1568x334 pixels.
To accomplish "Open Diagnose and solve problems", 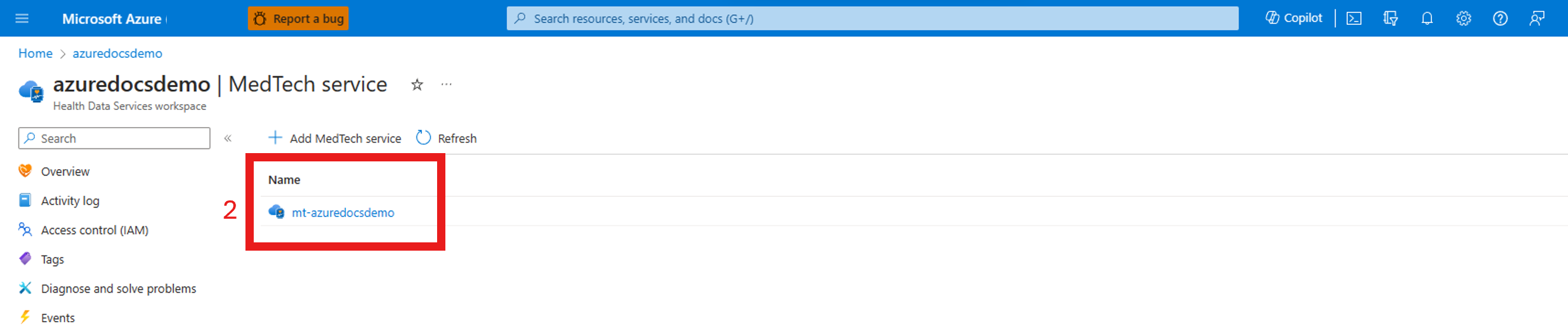I will point(118,288).
